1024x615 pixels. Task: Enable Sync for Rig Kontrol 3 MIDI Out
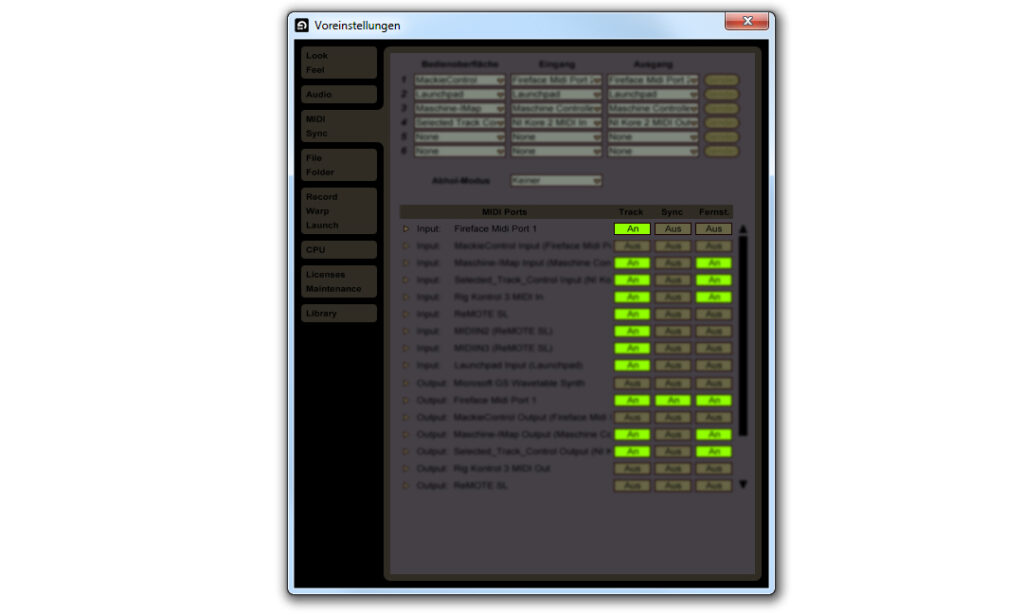(x=673, y=469)
